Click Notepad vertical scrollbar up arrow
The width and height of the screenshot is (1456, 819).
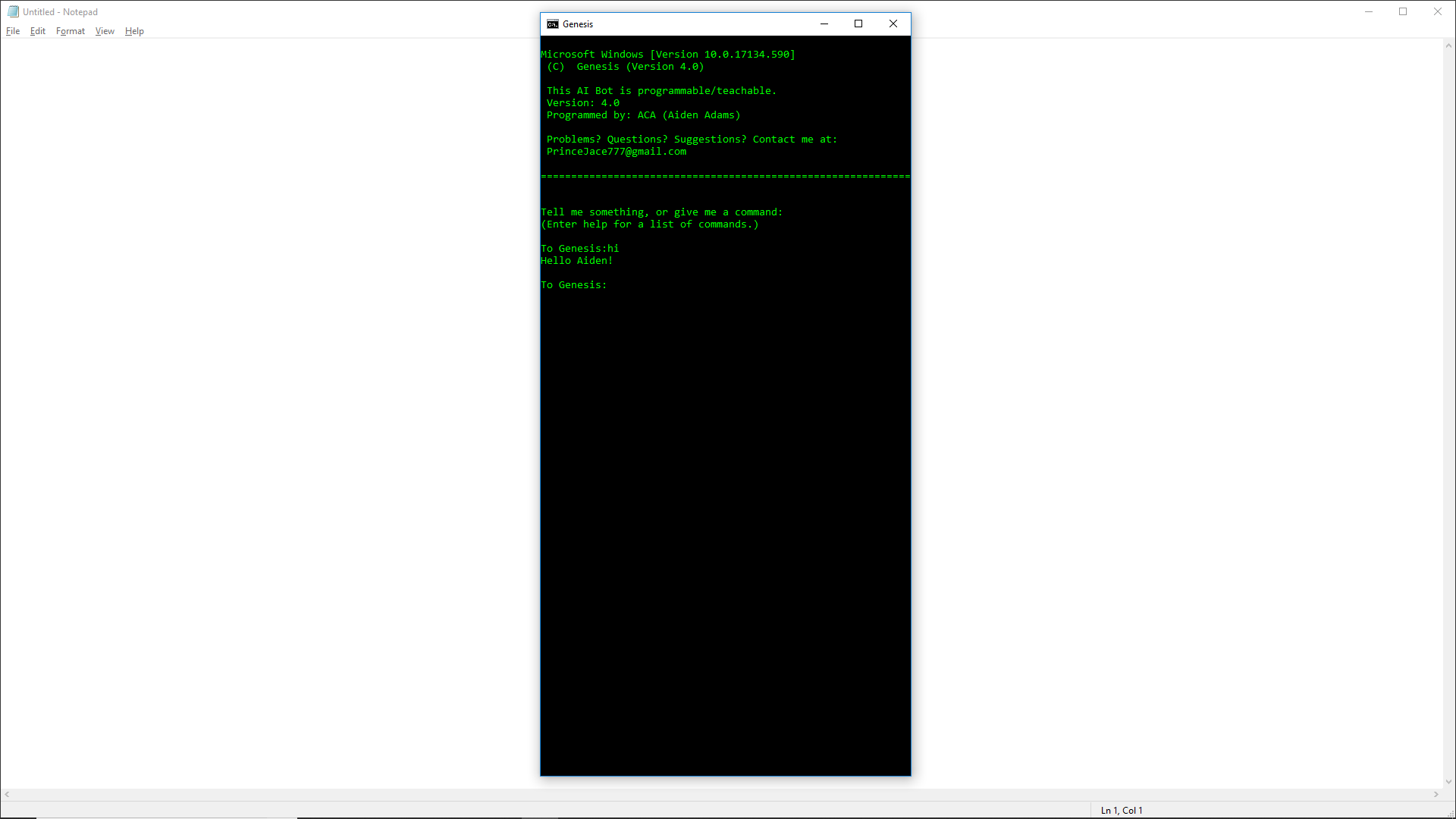click(x=1448, y=45)
